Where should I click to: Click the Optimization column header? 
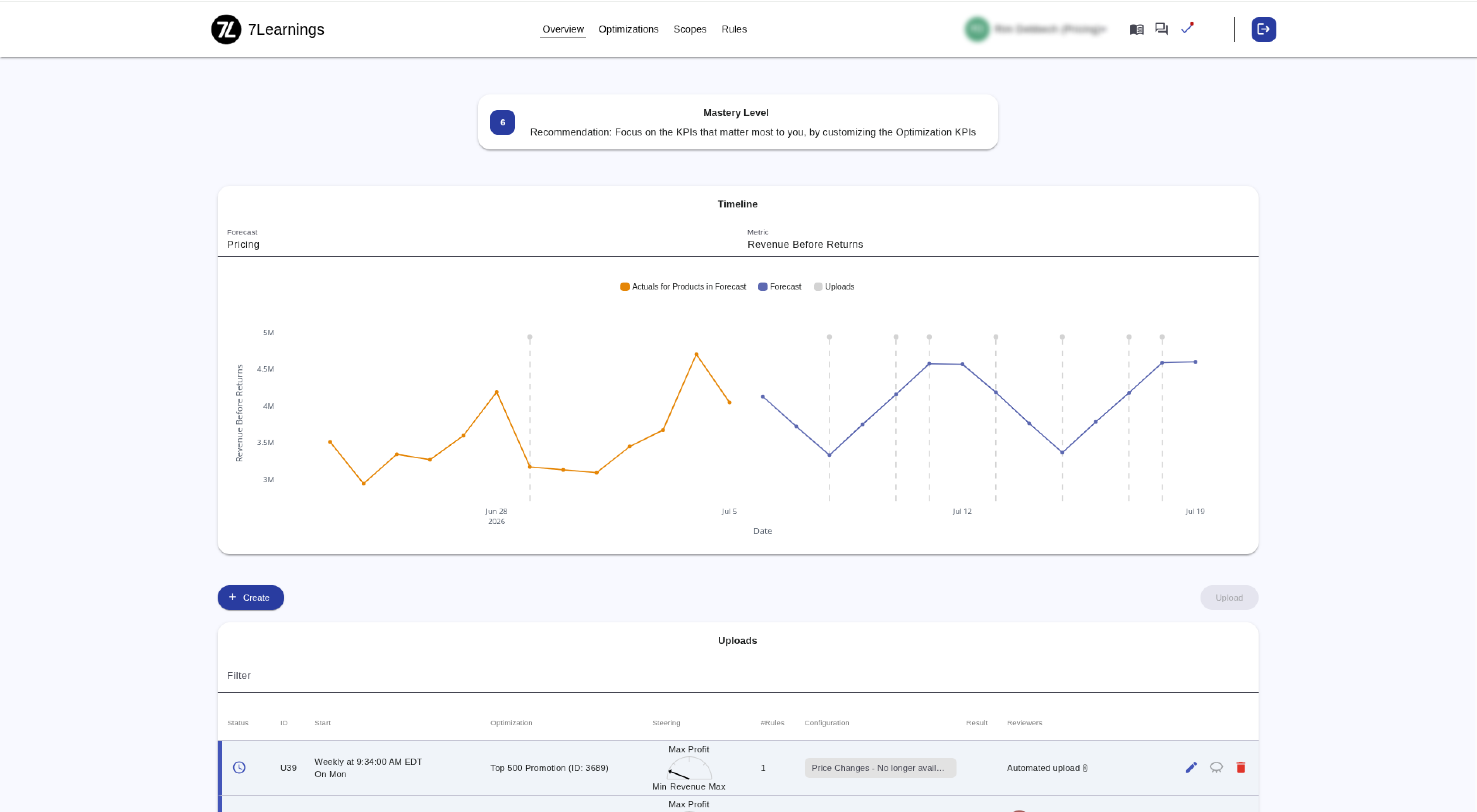pyautogui.click(x=511, y=723)
